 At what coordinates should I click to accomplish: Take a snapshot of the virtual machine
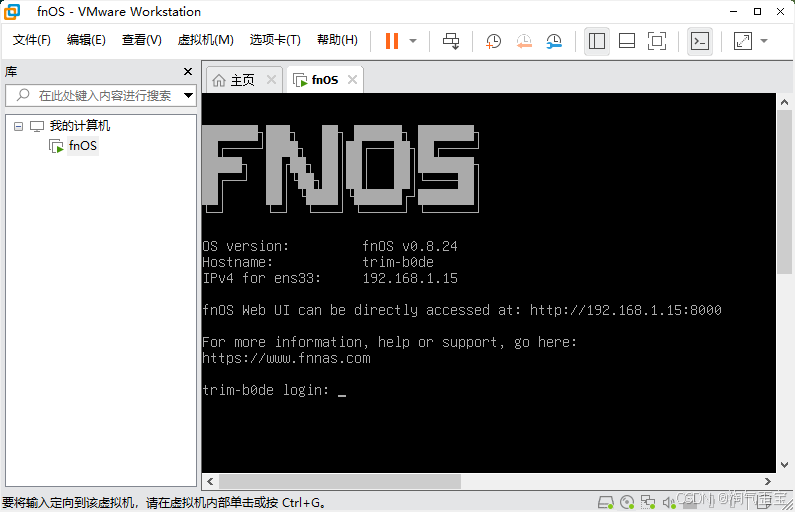pyautogui.click(x=493, y=41)
